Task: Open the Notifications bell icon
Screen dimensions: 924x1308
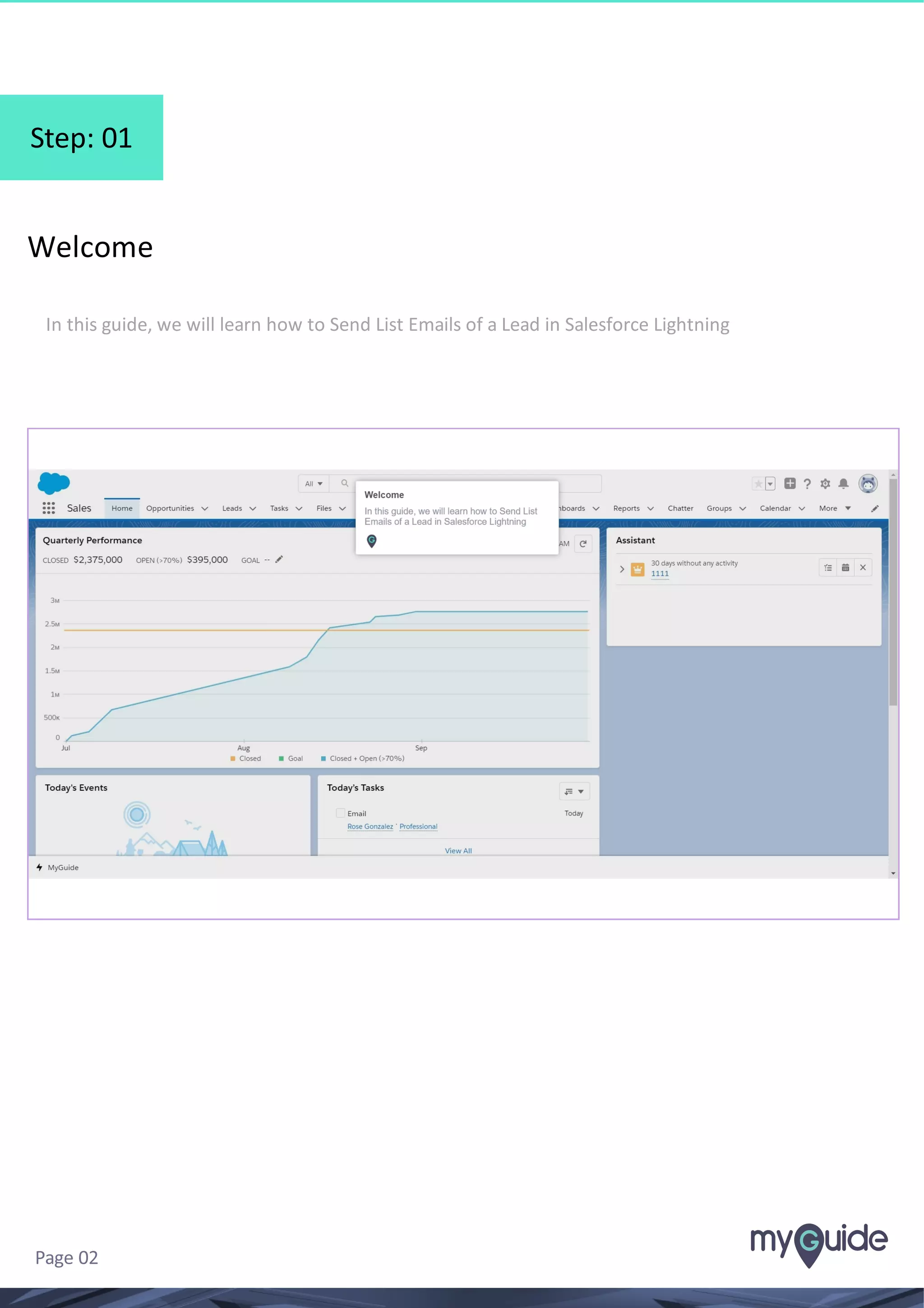Action: click(844, 484)
